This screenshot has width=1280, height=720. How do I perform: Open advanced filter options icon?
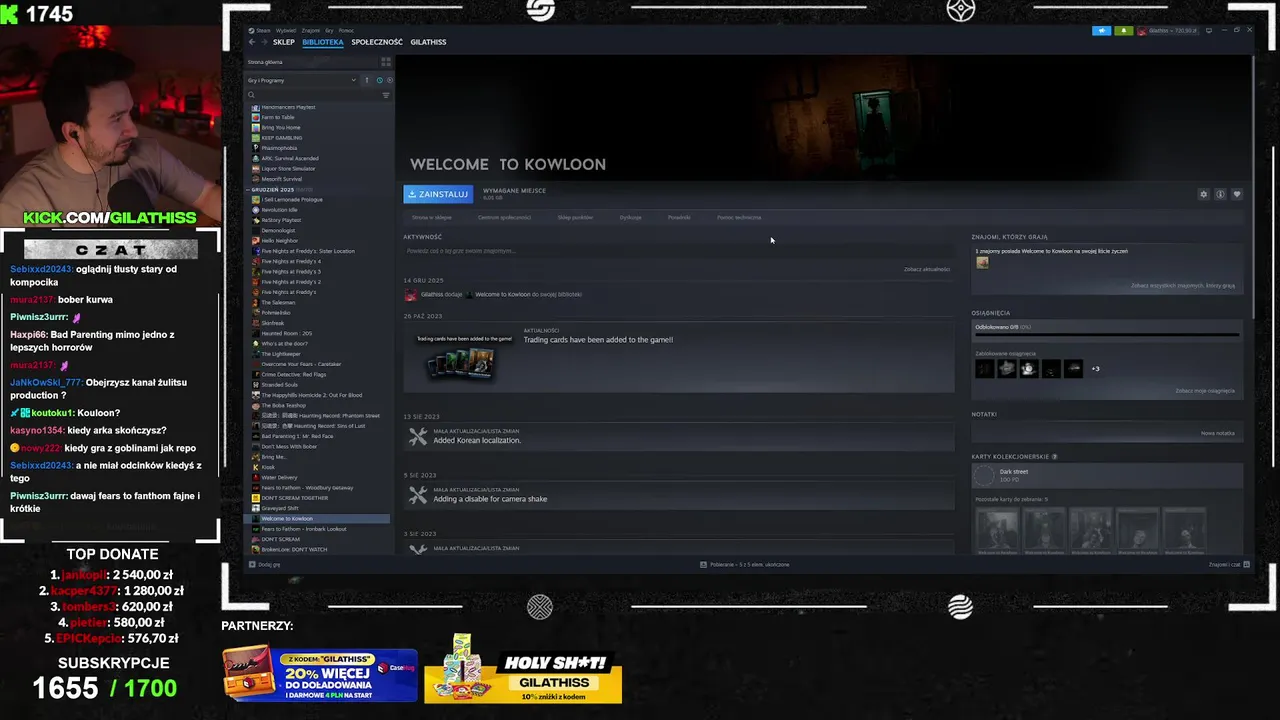[386, 95]
